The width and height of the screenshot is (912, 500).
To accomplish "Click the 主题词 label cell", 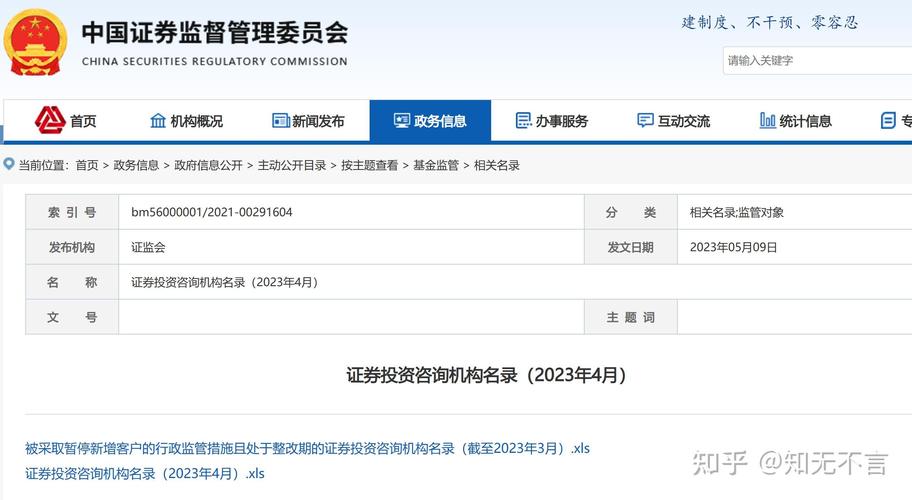I will pyautogui.click(x=631, y=317).
